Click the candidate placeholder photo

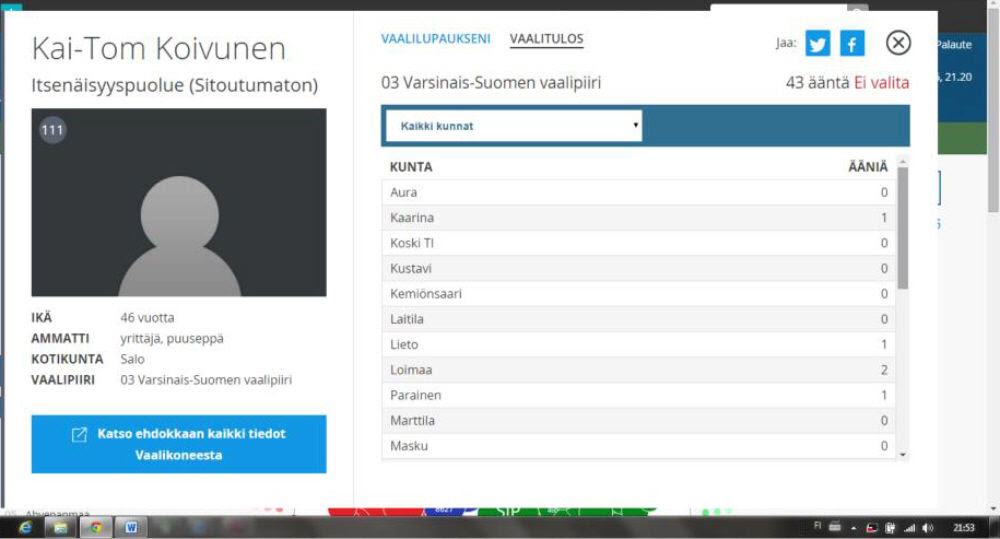click(x=179, y=202)
